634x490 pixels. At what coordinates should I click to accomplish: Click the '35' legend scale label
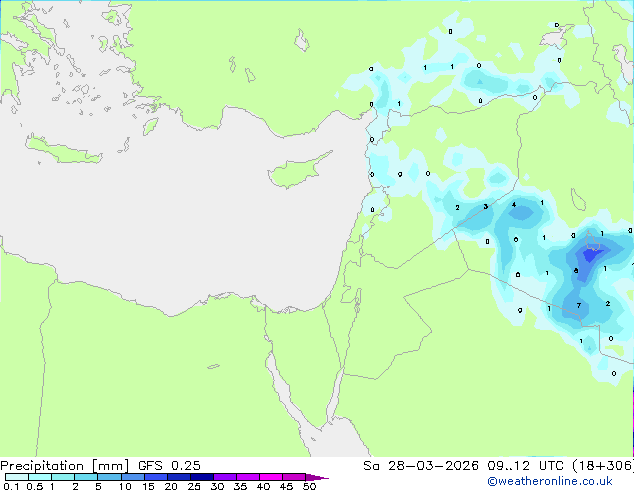click(x=240, y=486)
